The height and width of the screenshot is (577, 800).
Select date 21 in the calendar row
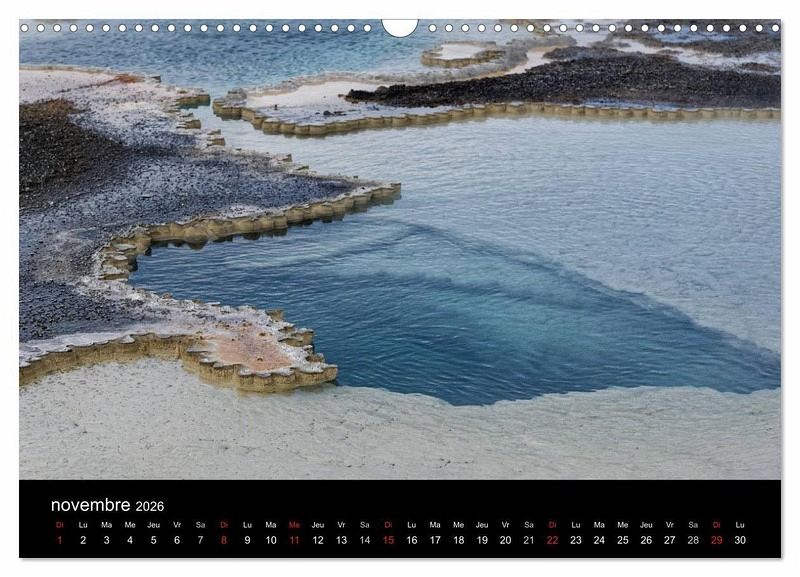[x=529, y=540]
